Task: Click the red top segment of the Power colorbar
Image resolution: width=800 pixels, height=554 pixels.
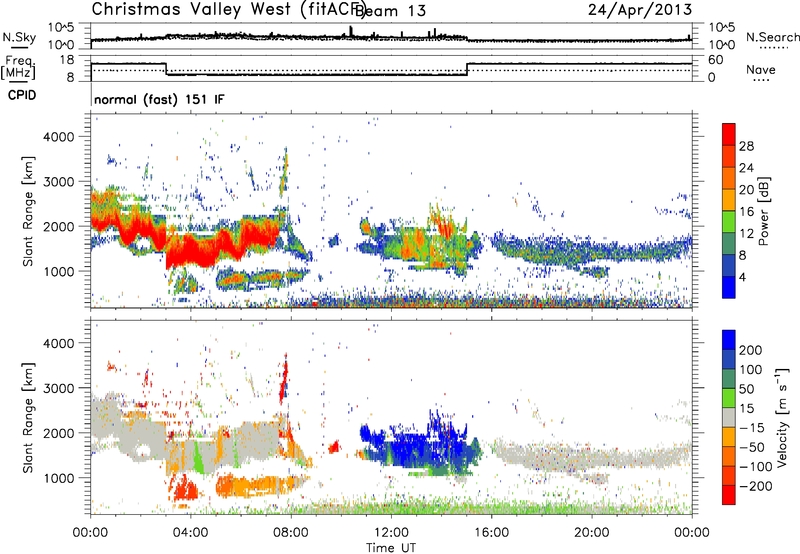Action: click(x=729, y=134)
